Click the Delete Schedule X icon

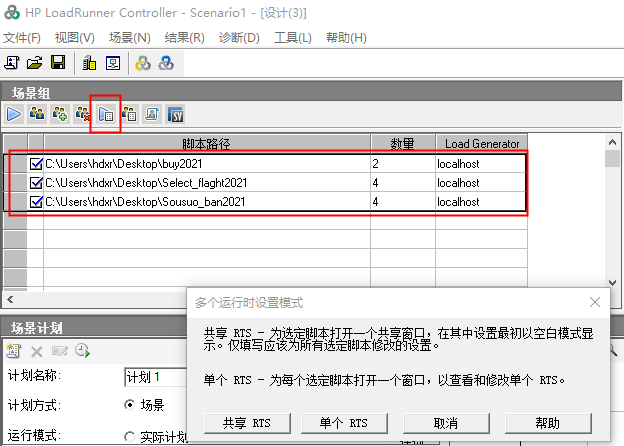click(x=37, y=352)
